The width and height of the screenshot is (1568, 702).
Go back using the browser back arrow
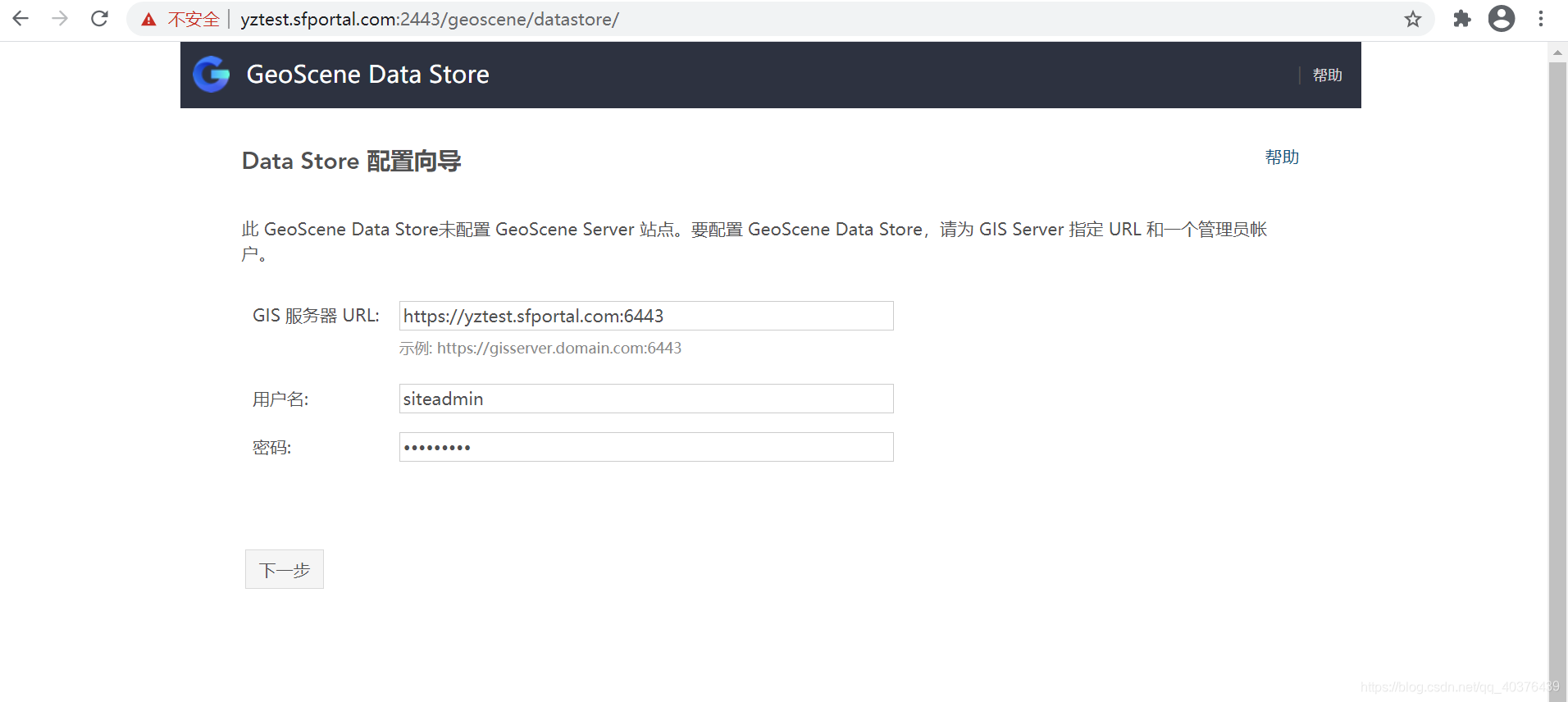21,18
